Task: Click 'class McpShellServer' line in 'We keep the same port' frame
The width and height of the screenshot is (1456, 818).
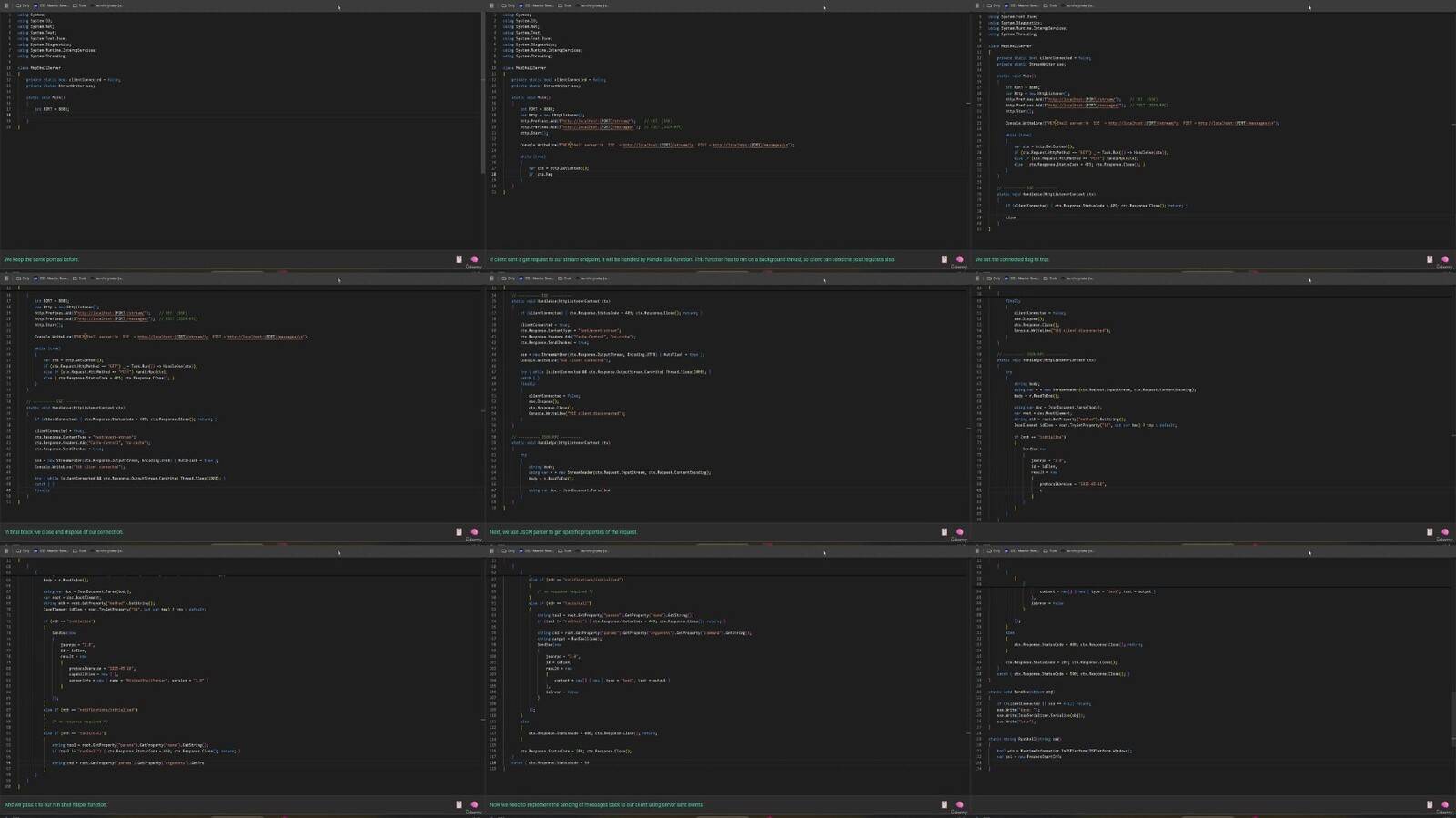Action: (x=39, y=68)
